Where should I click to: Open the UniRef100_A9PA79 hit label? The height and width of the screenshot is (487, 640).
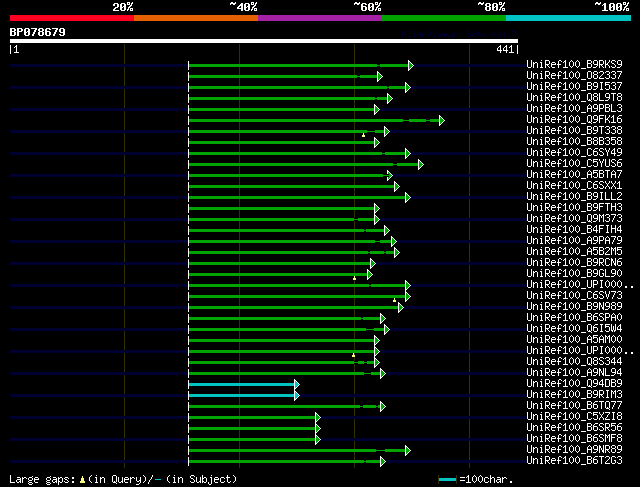tap(574, 240)
